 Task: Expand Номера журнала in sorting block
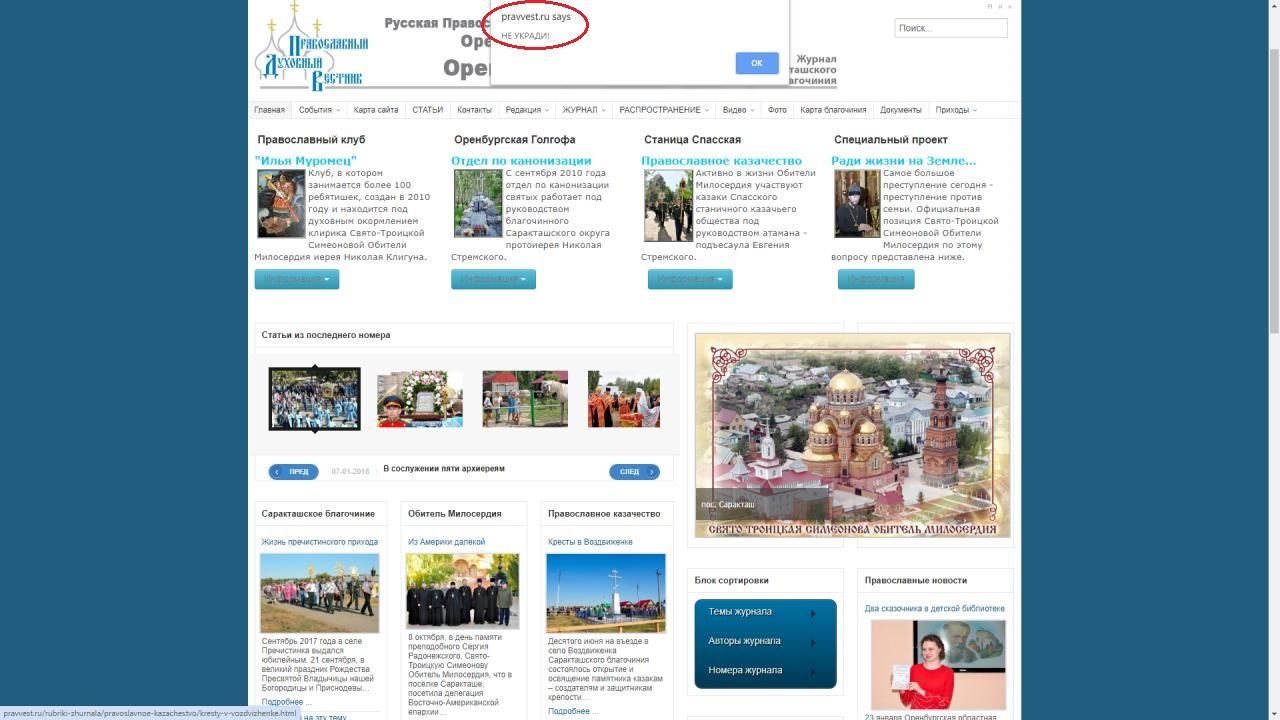pyautogui.click(x=765, y=670)
